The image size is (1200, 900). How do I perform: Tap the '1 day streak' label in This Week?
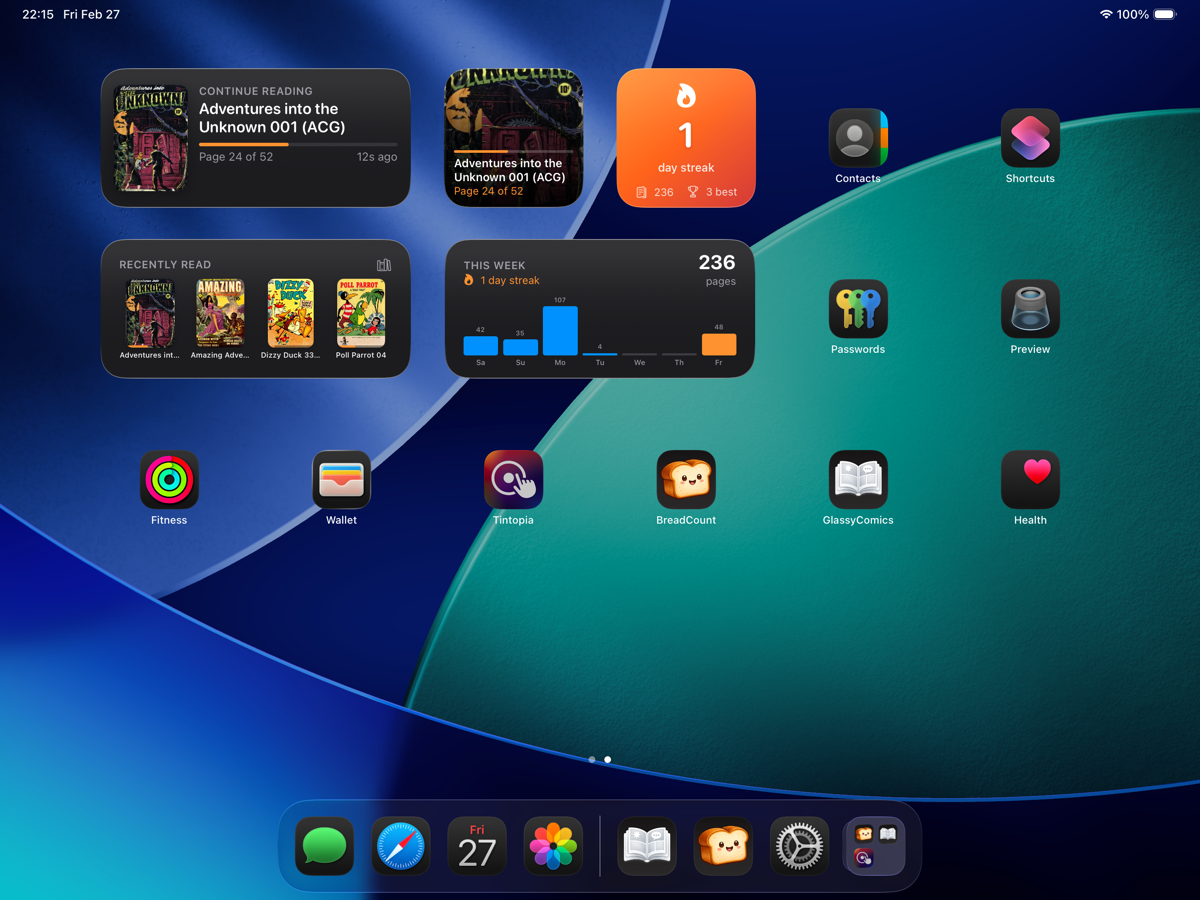pos(510,281)
